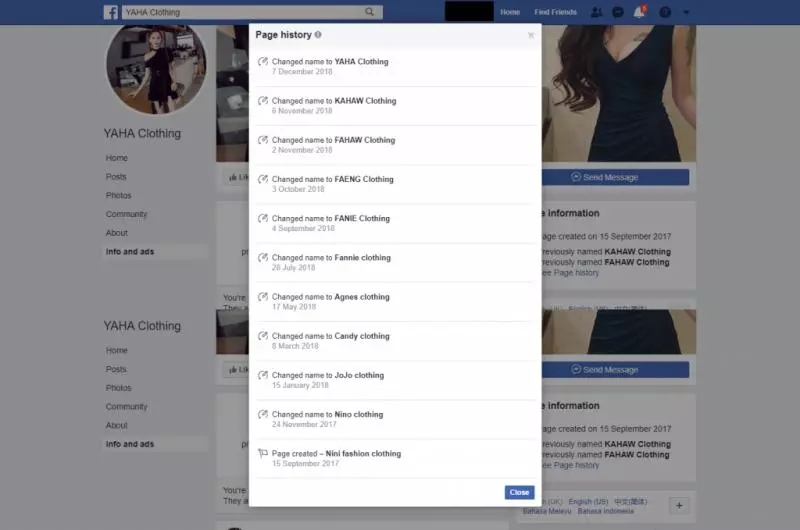Select 'Changed name to KAHAW Clothing' text
The width and height of the screenshot is (800, 530).
point(334,101)
